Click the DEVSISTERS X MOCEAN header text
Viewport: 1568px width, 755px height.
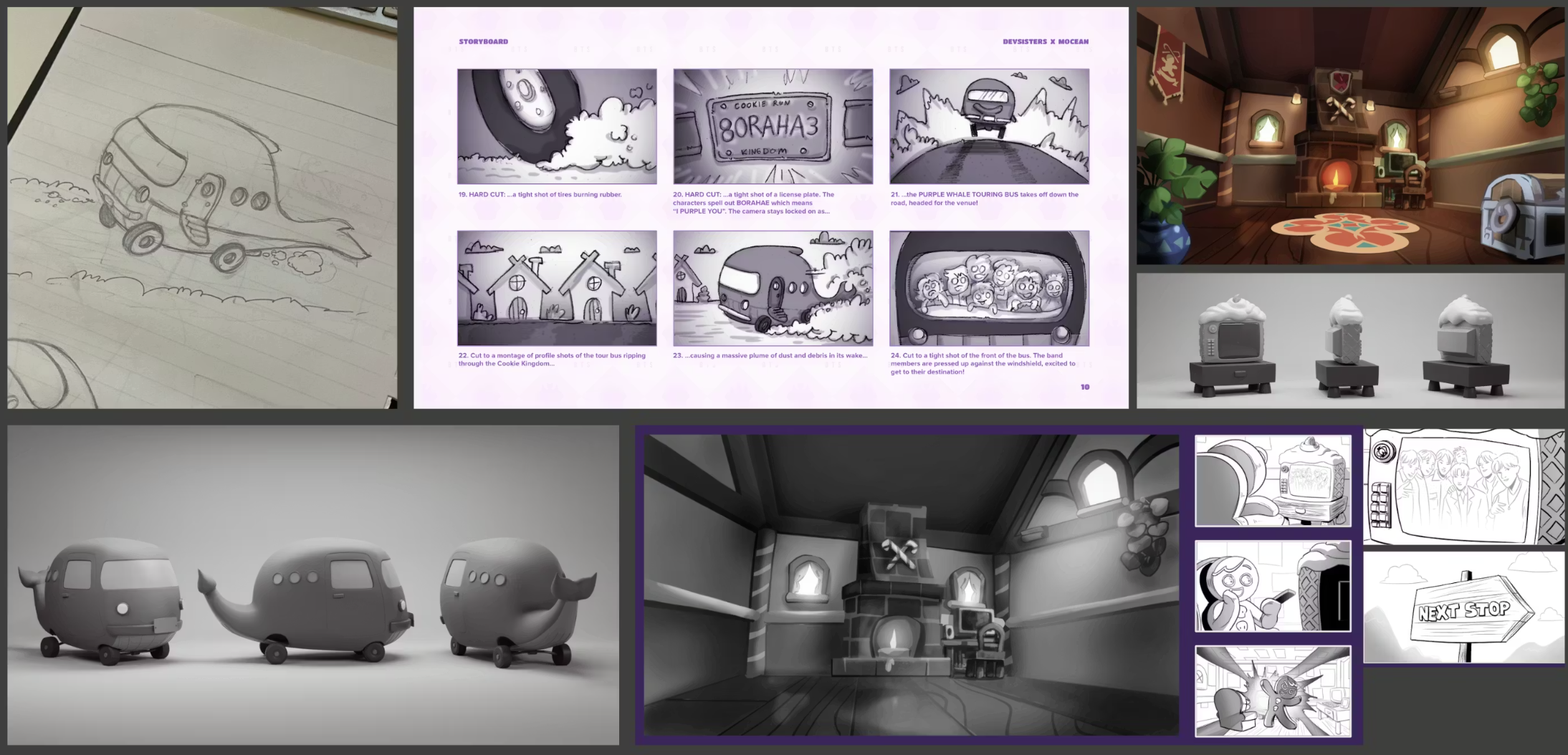pos(1046,42)
